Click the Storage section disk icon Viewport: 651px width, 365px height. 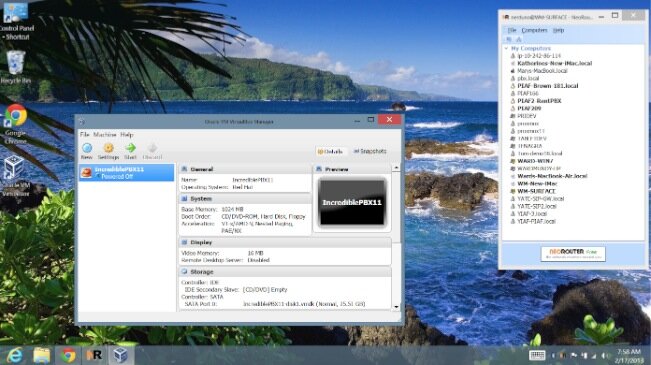184,272
